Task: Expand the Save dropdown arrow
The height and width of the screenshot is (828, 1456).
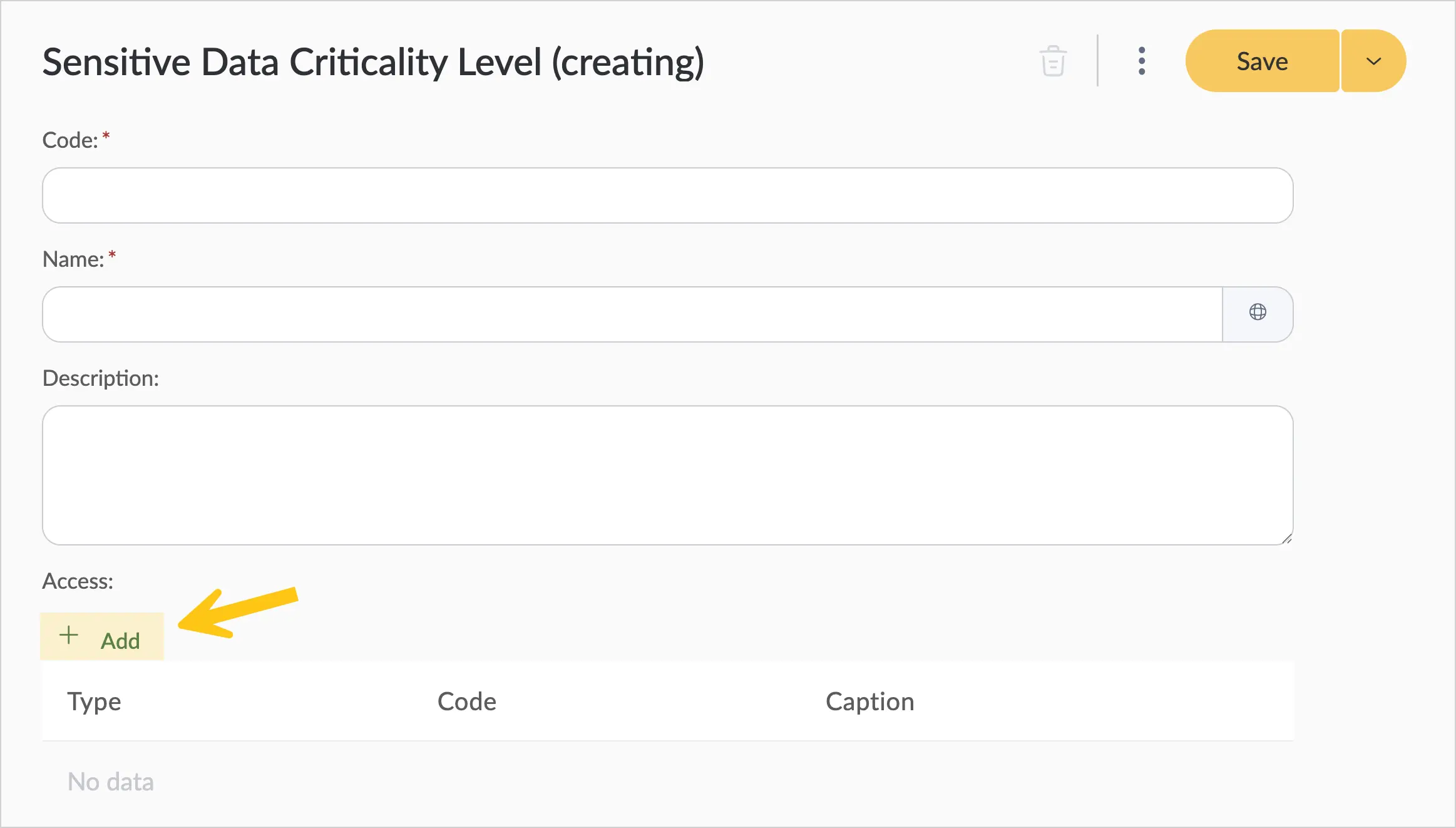Action: [x=1373, y=61]
